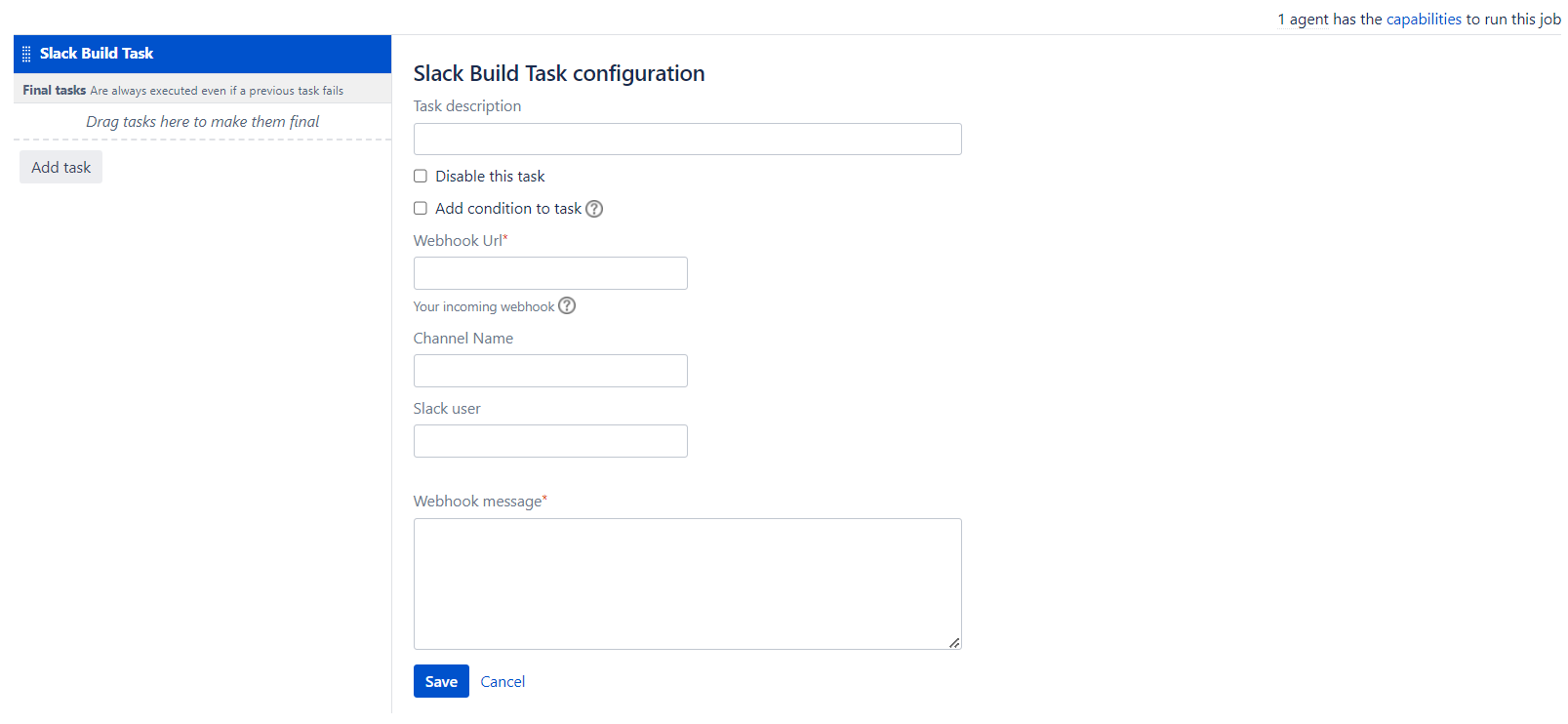Click the Slack Build Task drag handle icon
1568x724 pixels.
click(x=26, y=55)
